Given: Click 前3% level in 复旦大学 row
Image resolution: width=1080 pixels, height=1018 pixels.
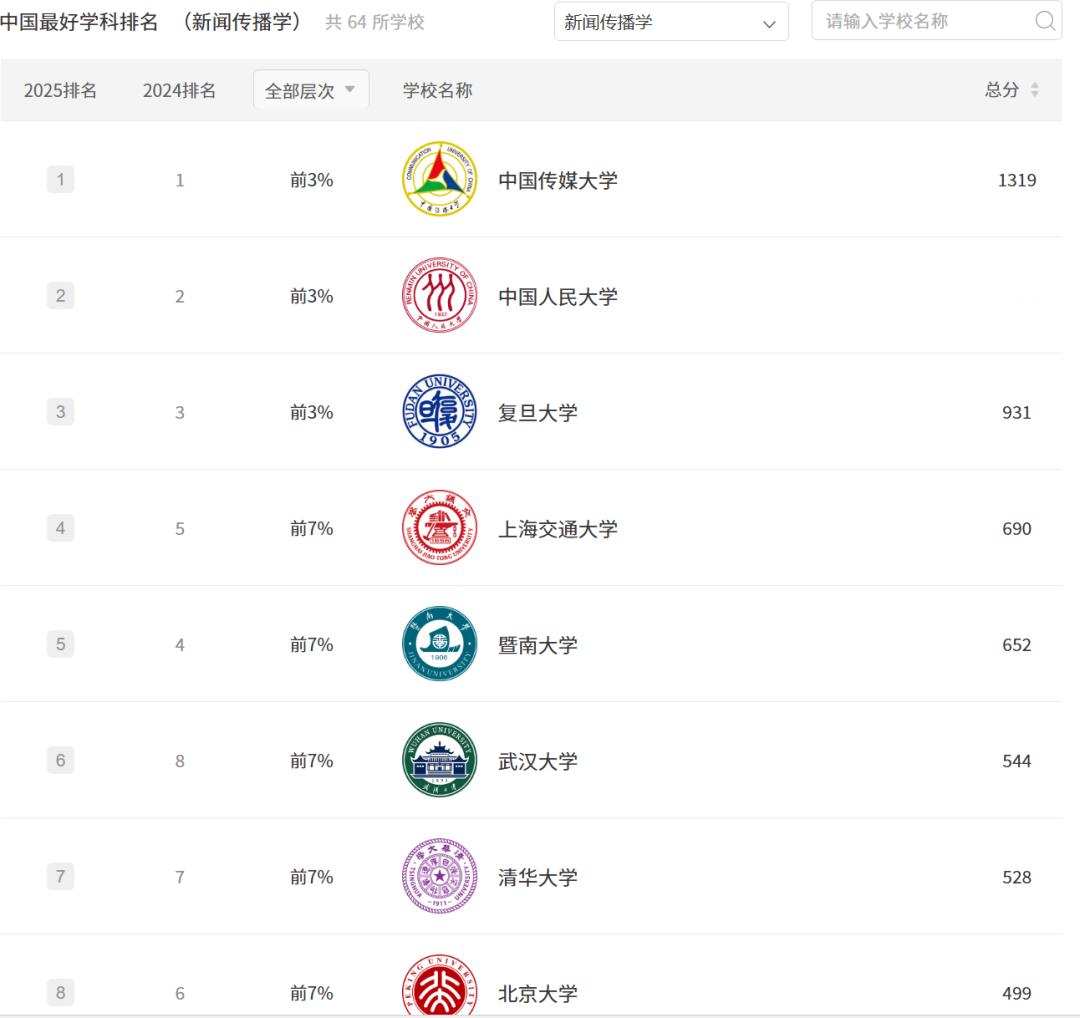Looking at the screenshot, I should (x=311, y=413).
